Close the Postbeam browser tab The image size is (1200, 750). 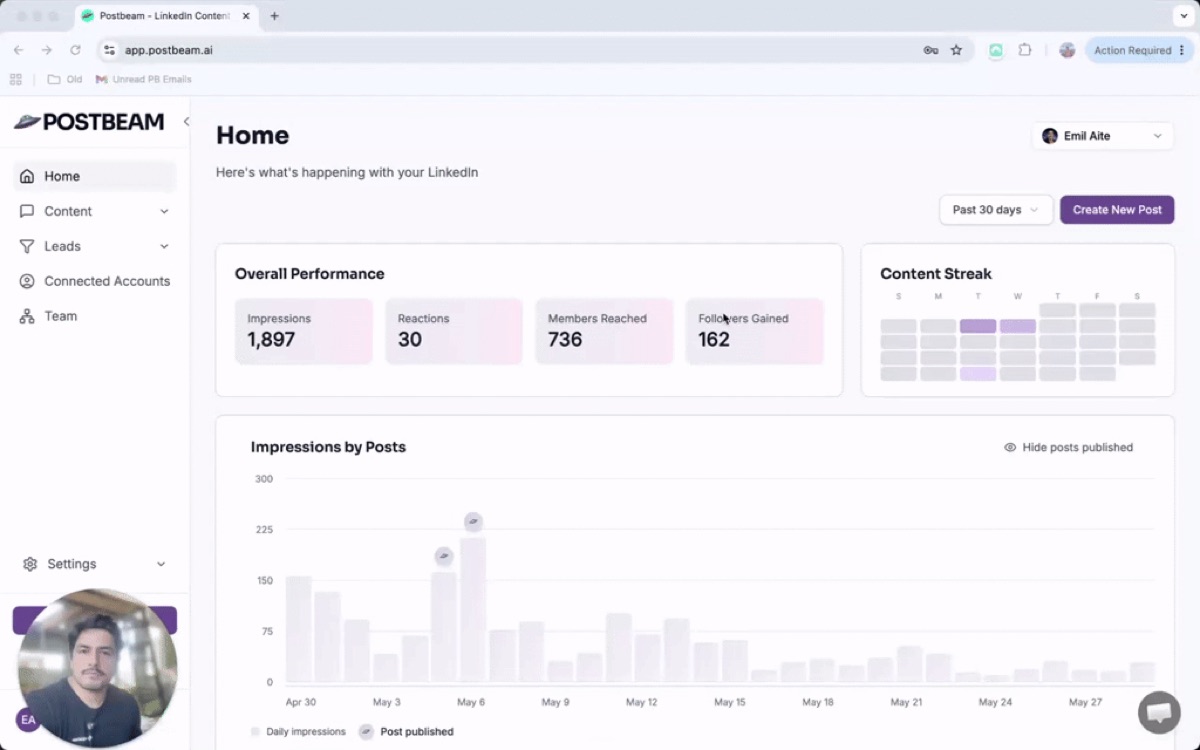coord(246,16)
